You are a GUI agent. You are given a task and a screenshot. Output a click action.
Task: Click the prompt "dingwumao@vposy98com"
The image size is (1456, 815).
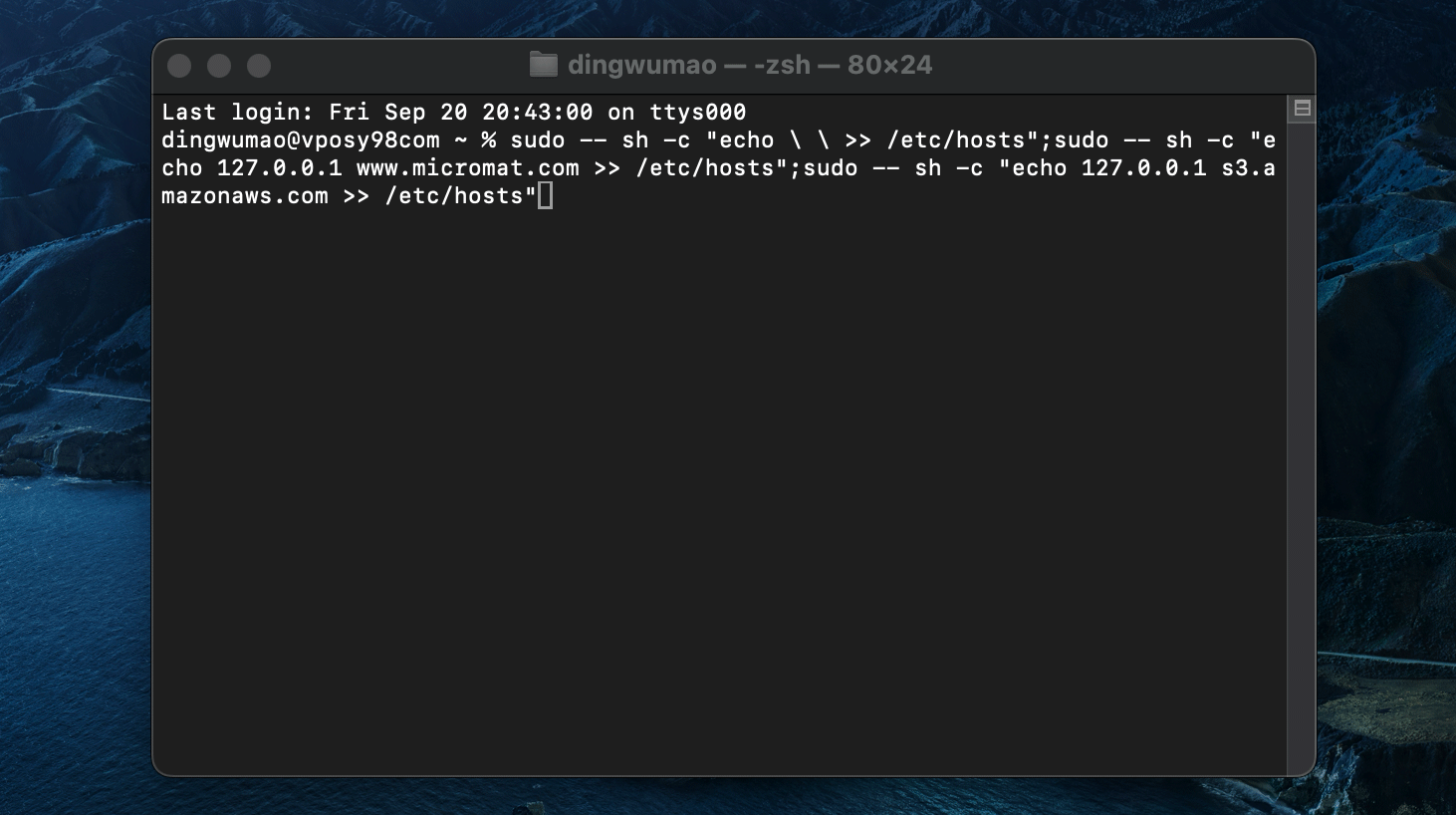point(300,140)
